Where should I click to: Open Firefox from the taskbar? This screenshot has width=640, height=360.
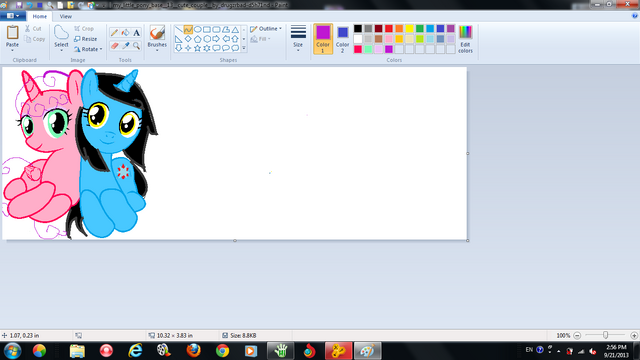[x=193, y=350]
